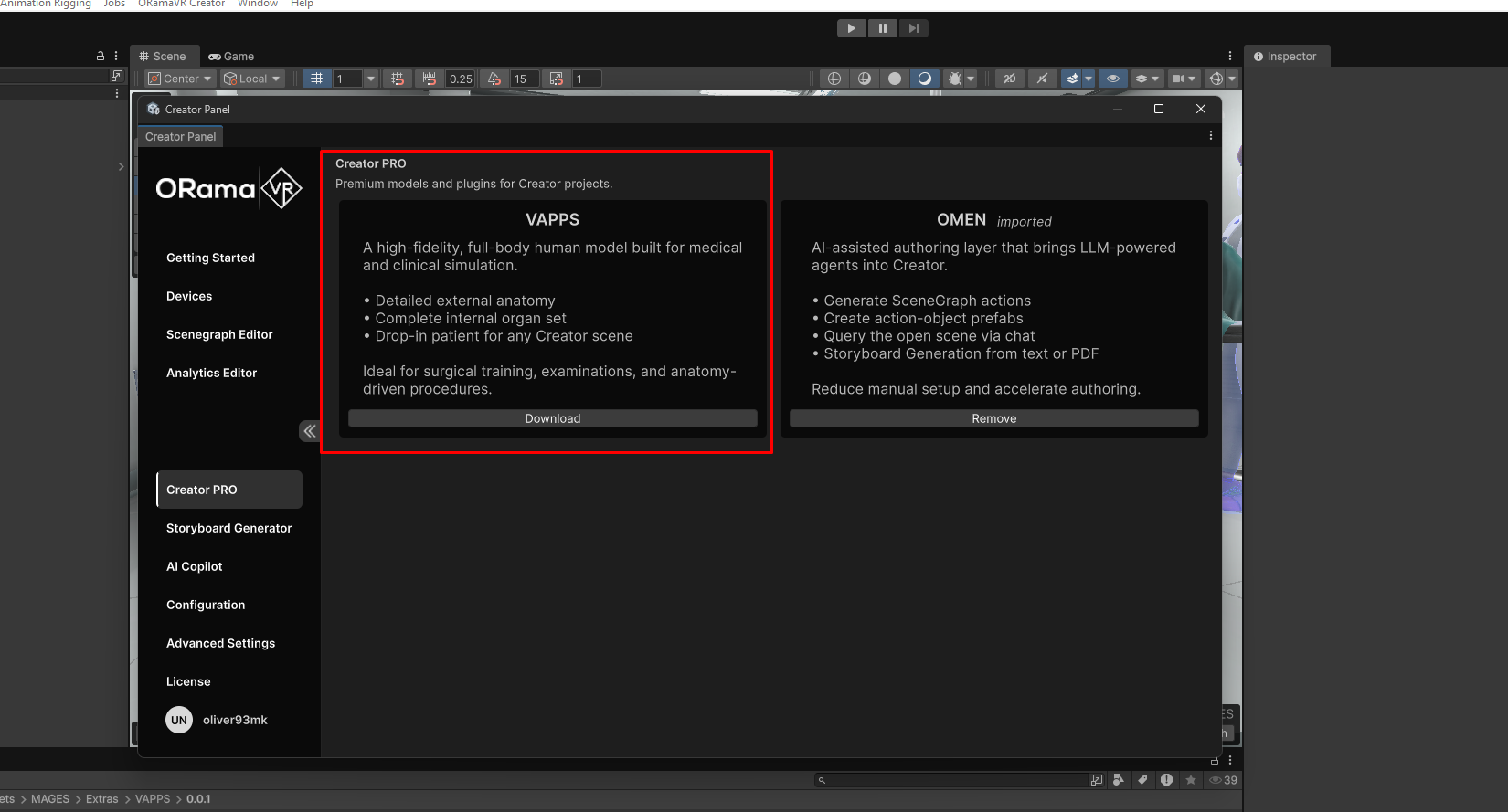
Task: Click the increment snap move icon
Action: click(x=430, y=79)
